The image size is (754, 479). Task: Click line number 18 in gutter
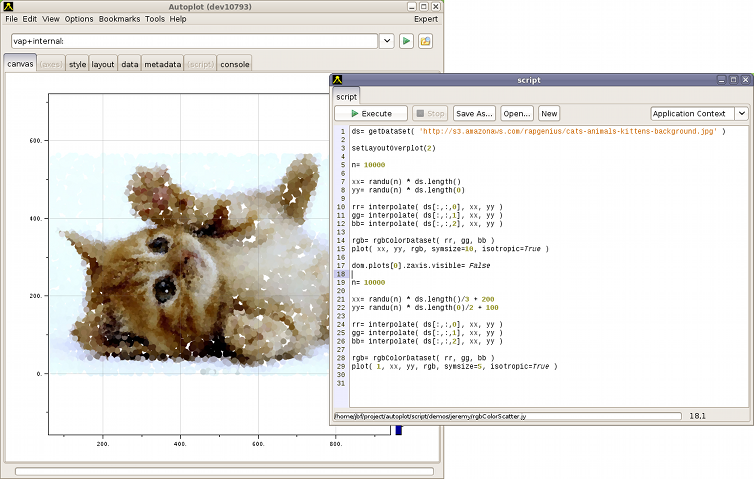point(341,274)
